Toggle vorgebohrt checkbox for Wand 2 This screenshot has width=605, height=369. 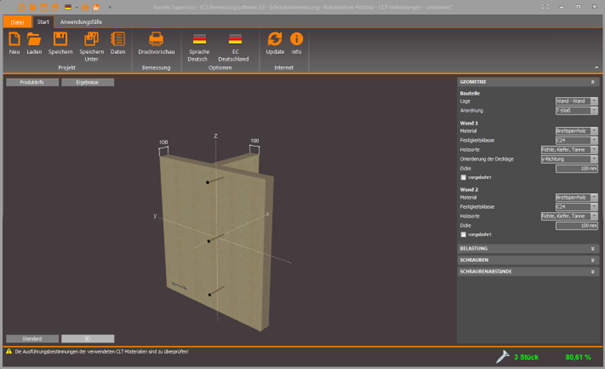click(463, 235)
